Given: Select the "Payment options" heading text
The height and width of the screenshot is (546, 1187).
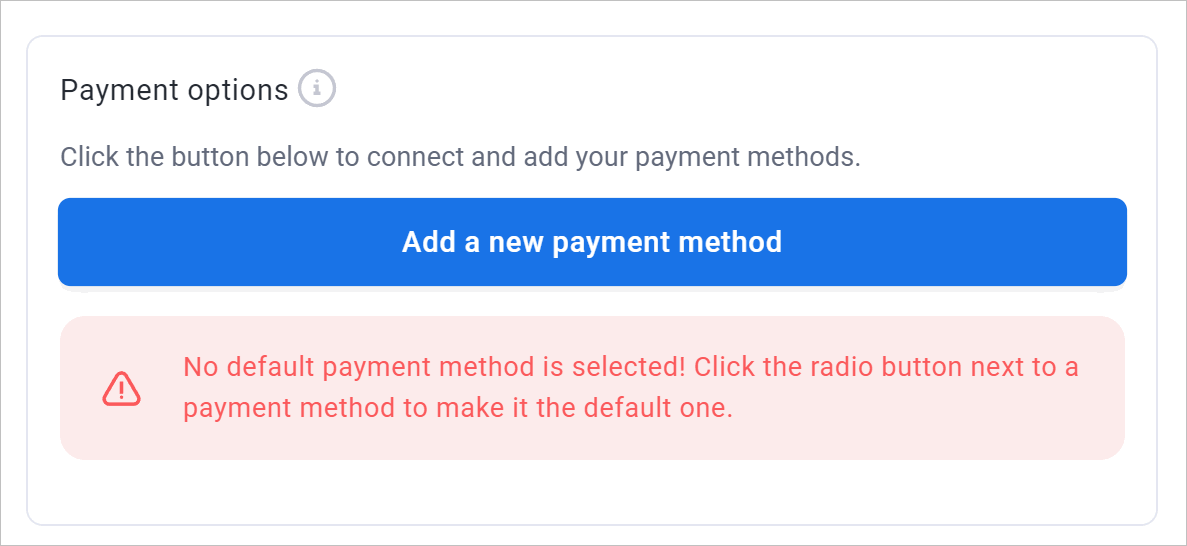Looking at the screenshot, I should tap(174, 90).
